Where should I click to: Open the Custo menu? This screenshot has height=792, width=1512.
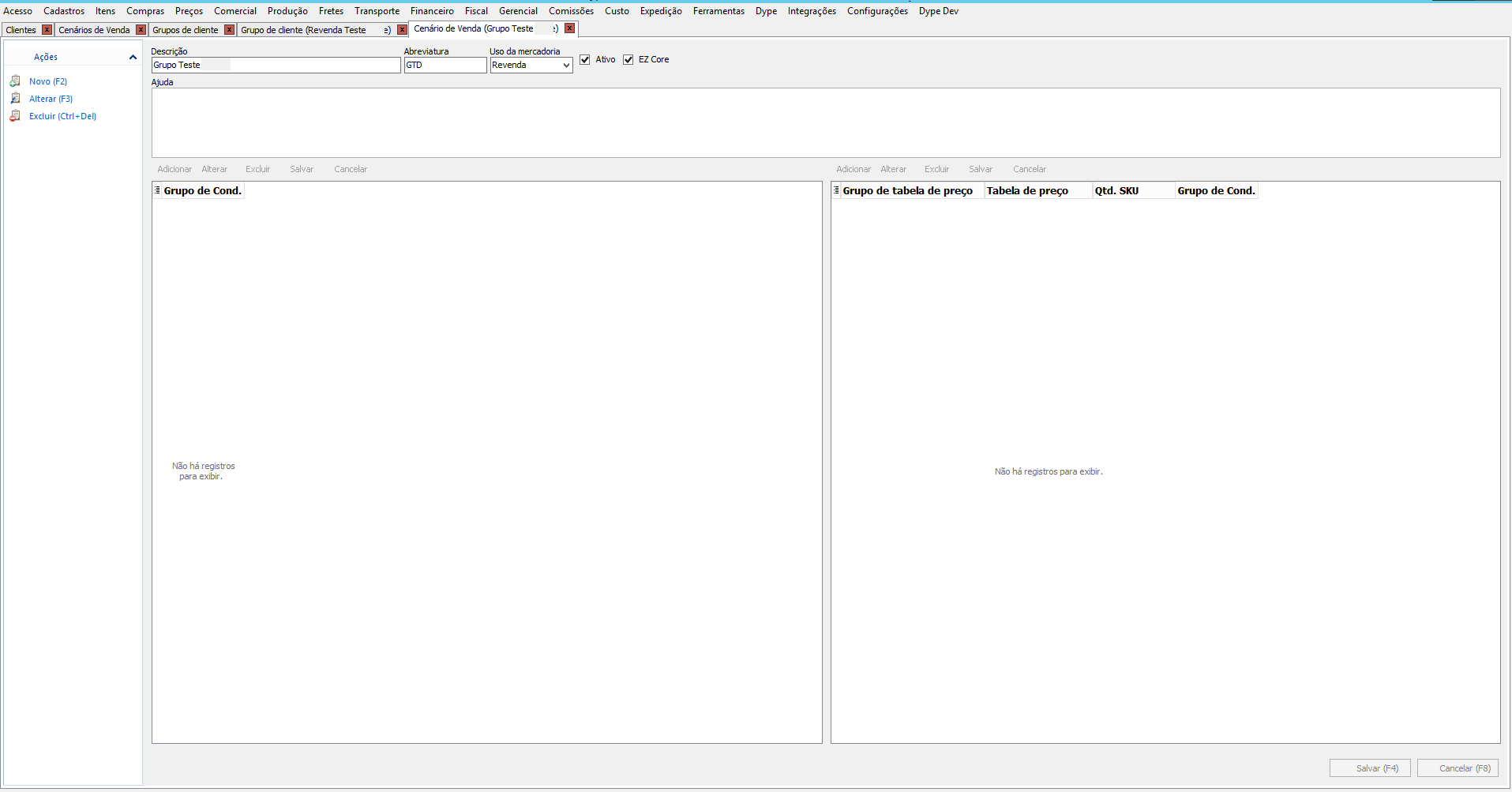tap(617, 11)
